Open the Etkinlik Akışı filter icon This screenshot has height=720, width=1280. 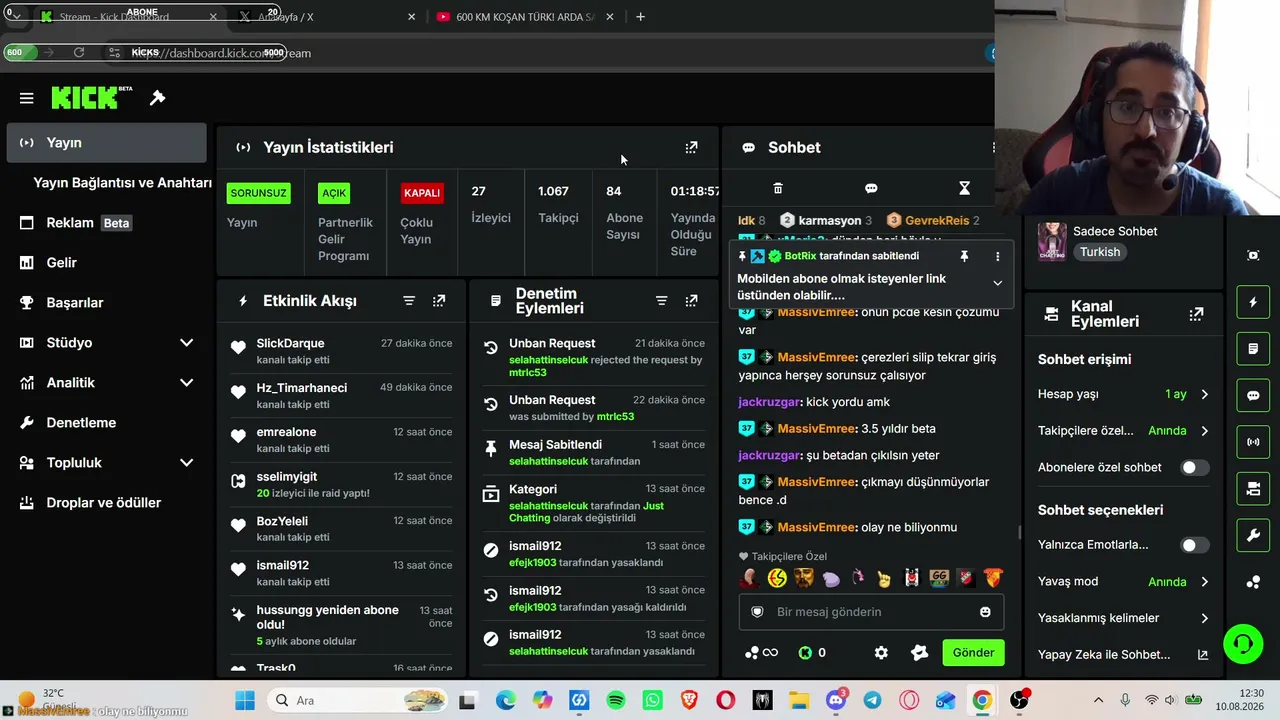(409, 301)
